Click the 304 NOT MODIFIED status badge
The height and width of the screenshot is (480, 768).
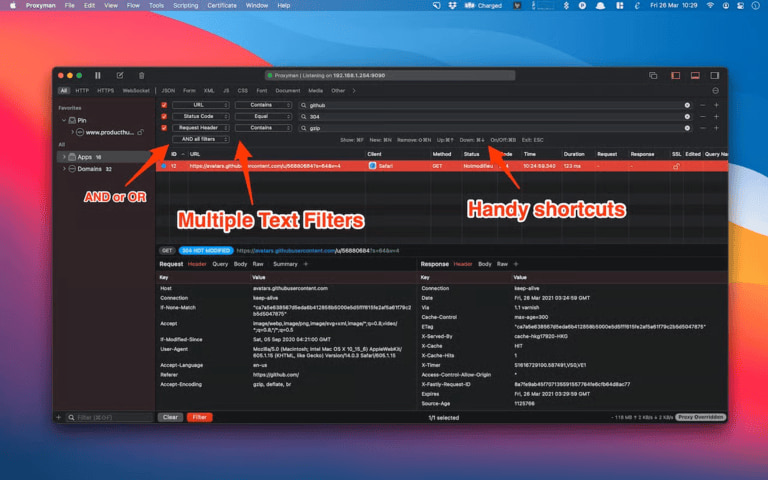tap(206, 251)
